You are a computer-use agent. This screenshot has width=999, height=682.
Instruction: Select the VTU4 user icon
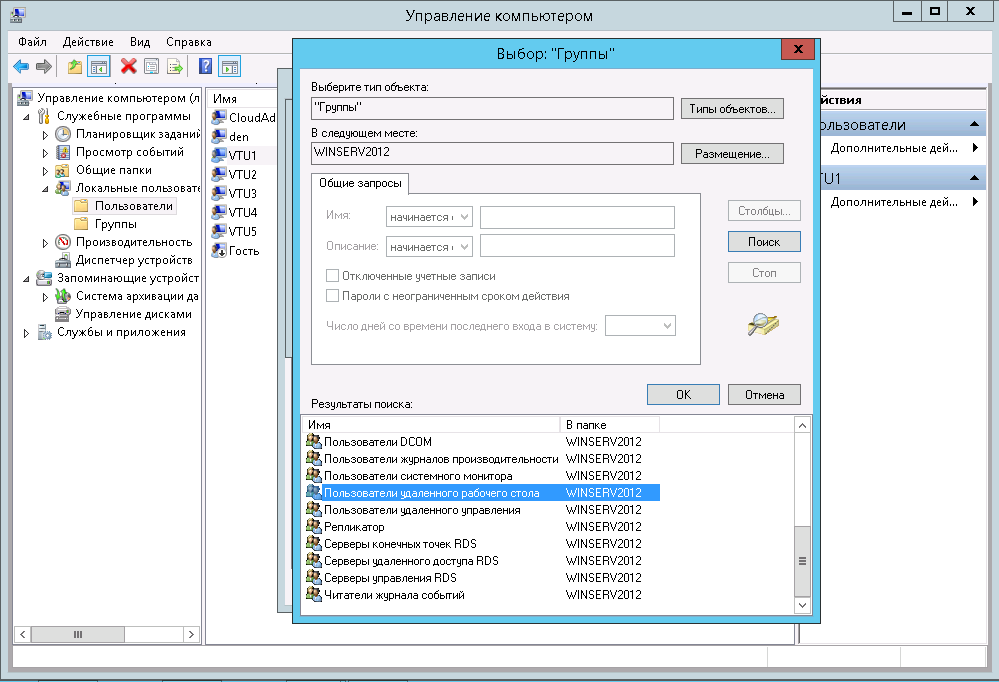pos(219,212)
